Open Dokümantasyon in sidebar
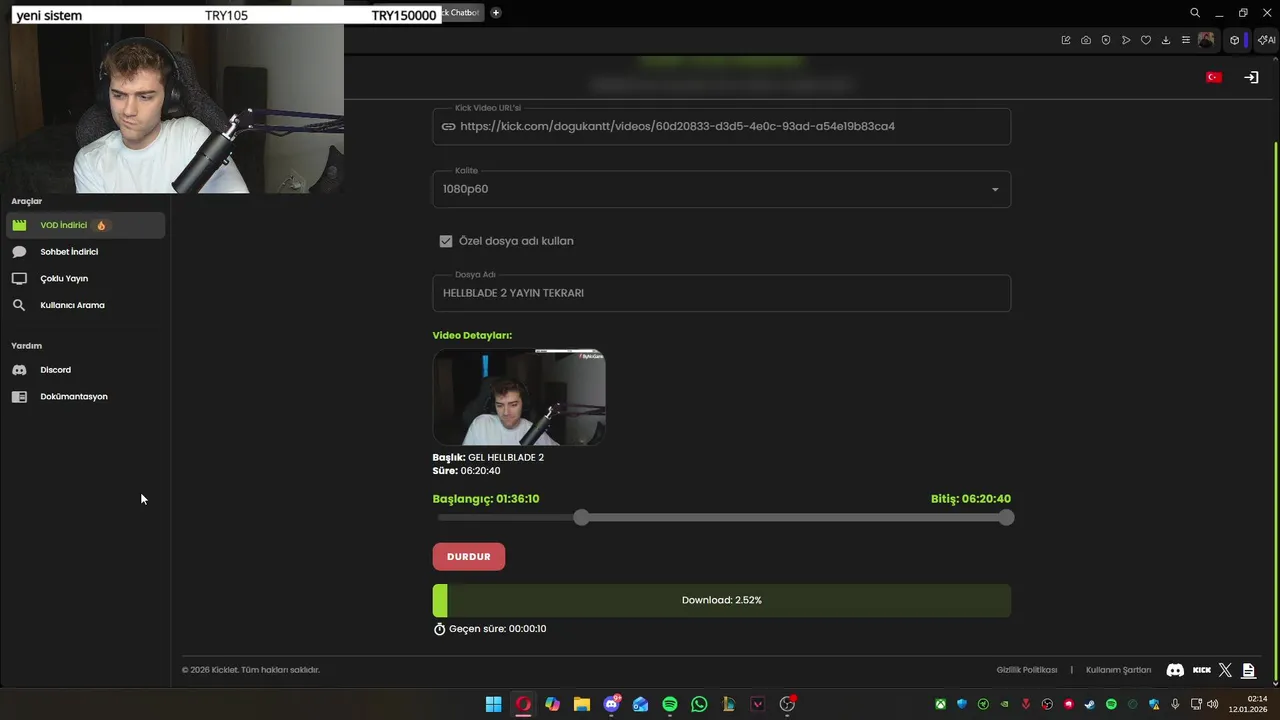 85,397
